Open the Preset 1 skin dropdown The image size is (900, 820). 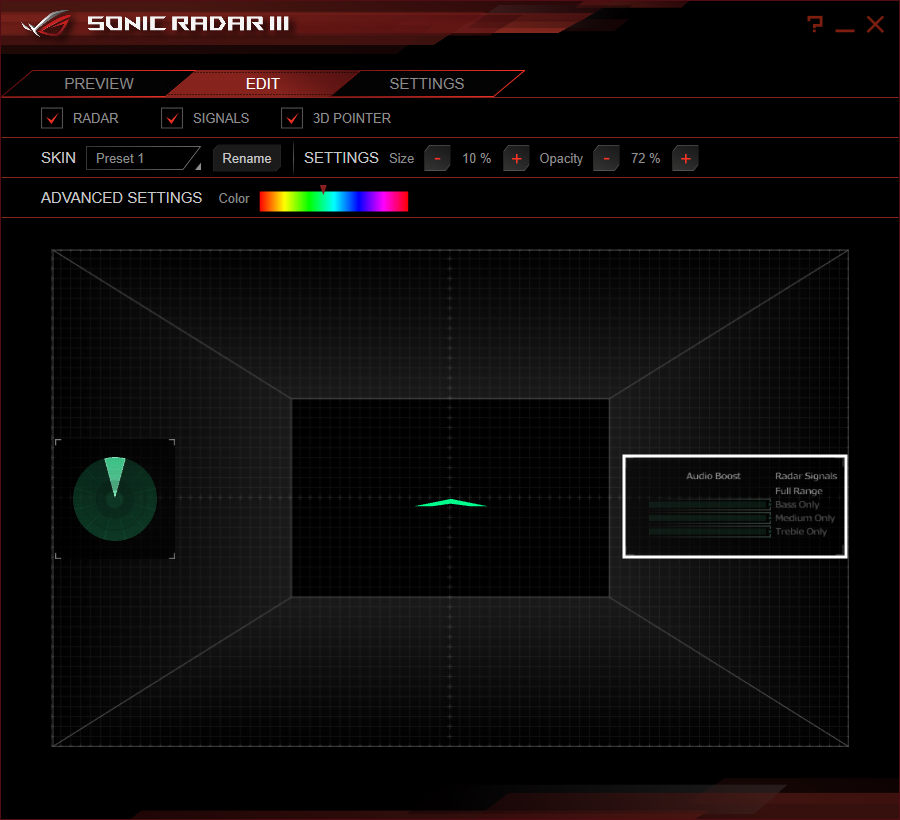tap(143, 158)
